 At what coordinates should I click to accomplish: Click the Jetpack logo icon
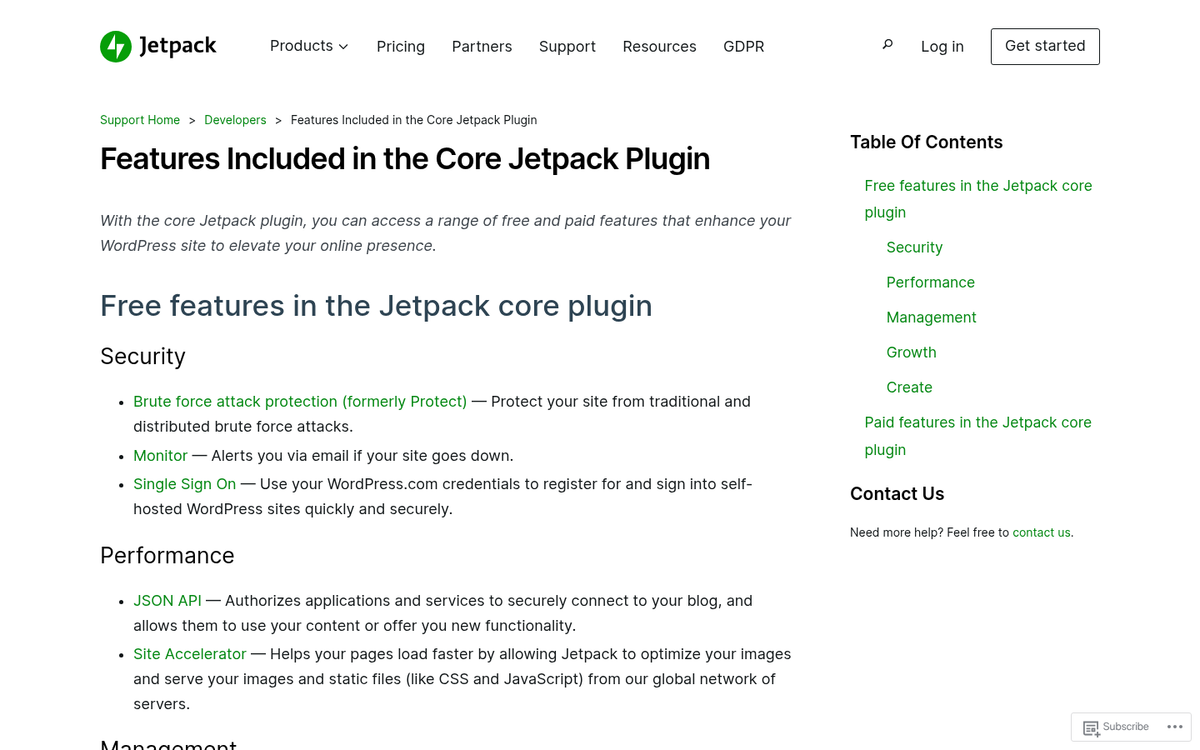(x=115, y=46)
